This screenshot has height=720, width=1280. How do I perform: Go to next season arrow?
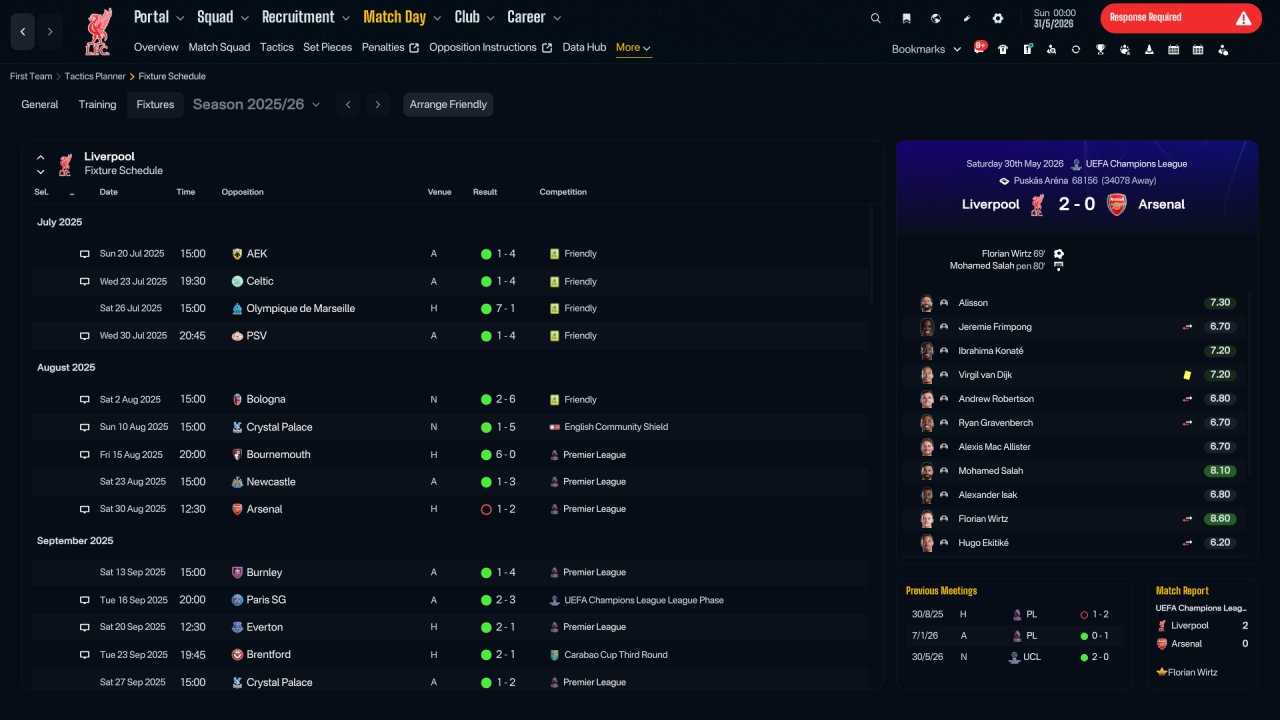pyautogui.click(x=377, y=105)
